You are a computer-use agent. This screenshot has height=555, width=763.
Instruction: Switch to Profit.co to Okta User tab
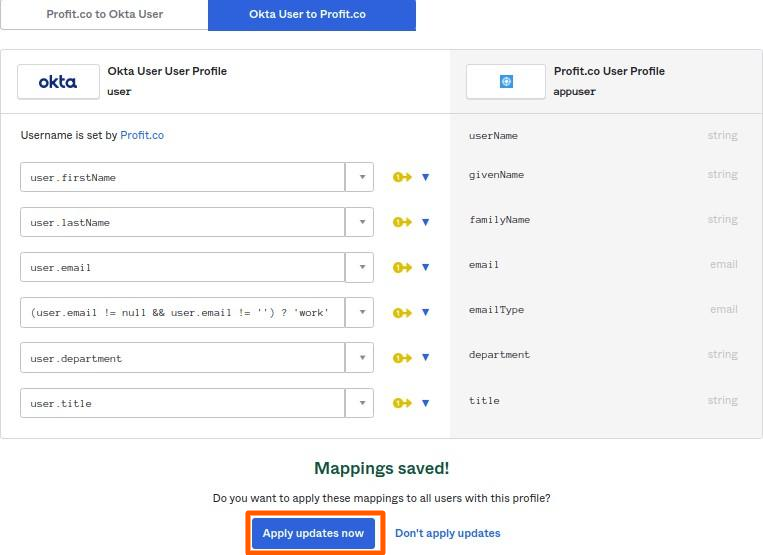click(104, 15)
